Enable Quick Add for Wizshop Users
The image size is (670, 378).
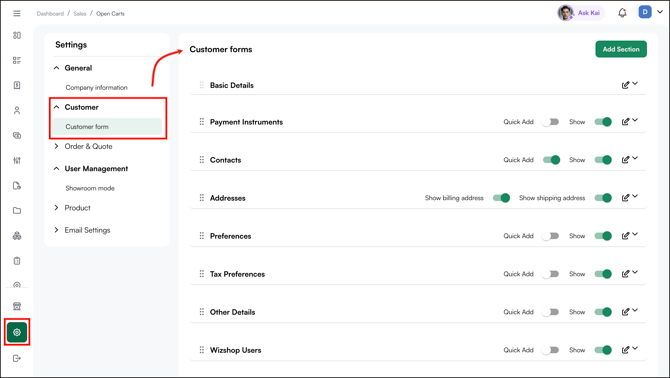click(551, 350)
